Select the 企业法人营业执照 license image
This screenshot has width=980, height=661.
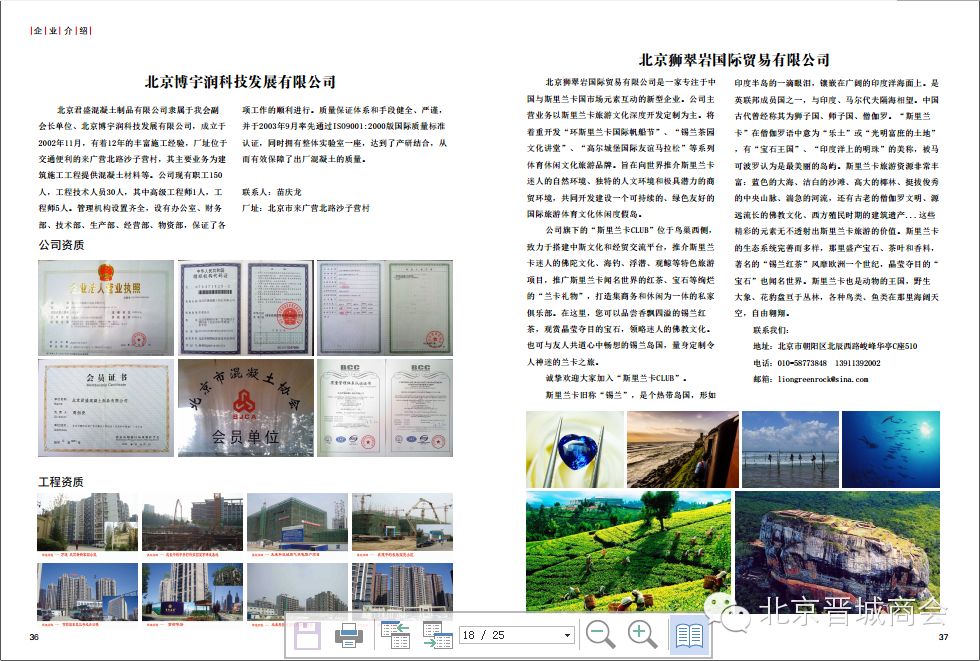coord(106,308)
